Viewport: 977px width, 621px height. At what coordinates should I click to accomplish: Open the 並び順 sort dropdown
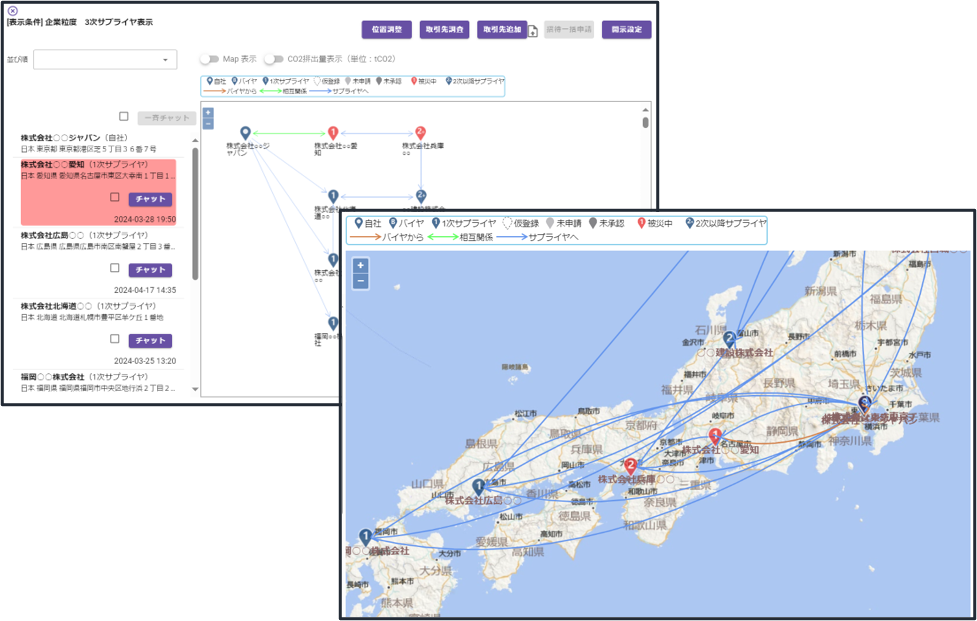(x=105, y=60)
